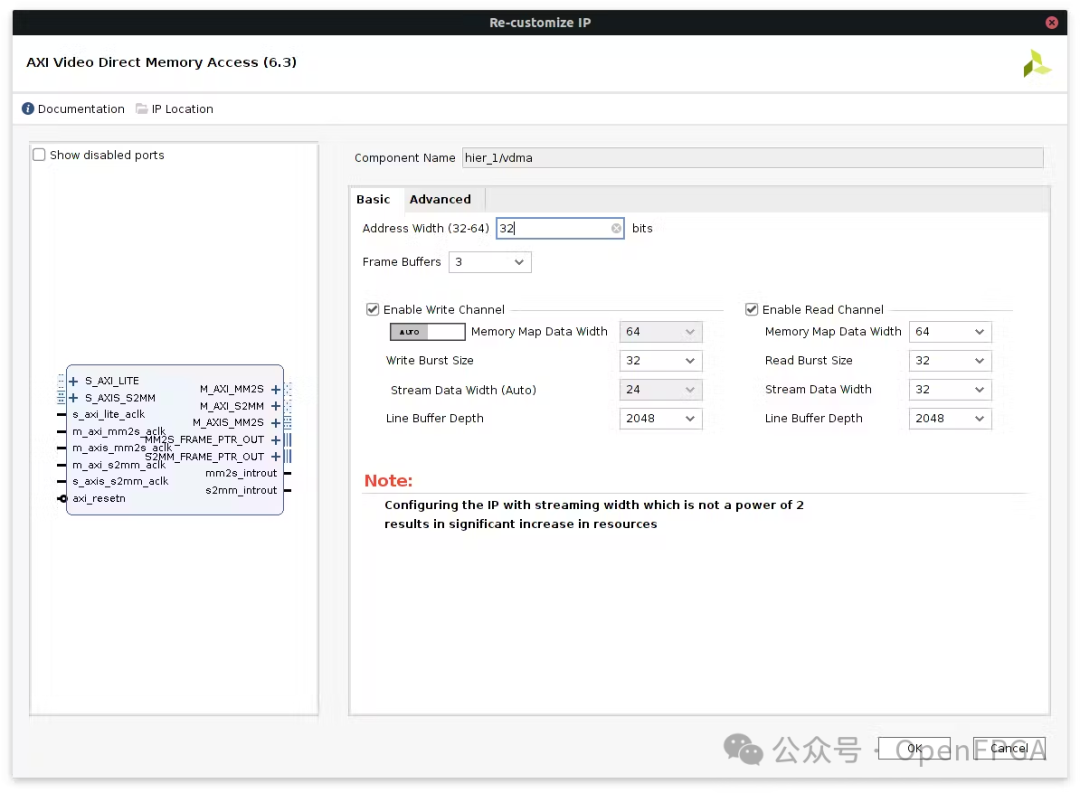Expand the S_AXI_LITE port plus icon
This screenshot has height=793, width=1080.
74,381
